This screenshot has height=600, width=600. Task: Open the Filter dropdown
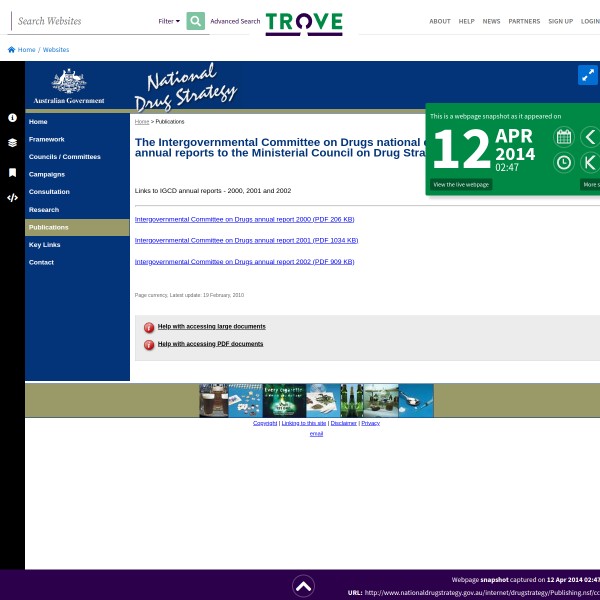pos(169,21)
